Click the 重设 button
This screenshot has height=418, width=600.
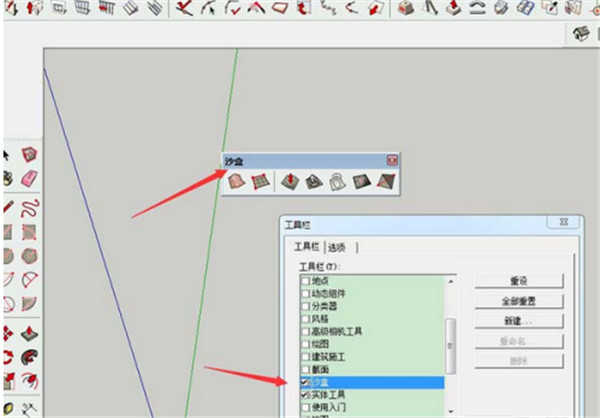[x=518, y=281]
